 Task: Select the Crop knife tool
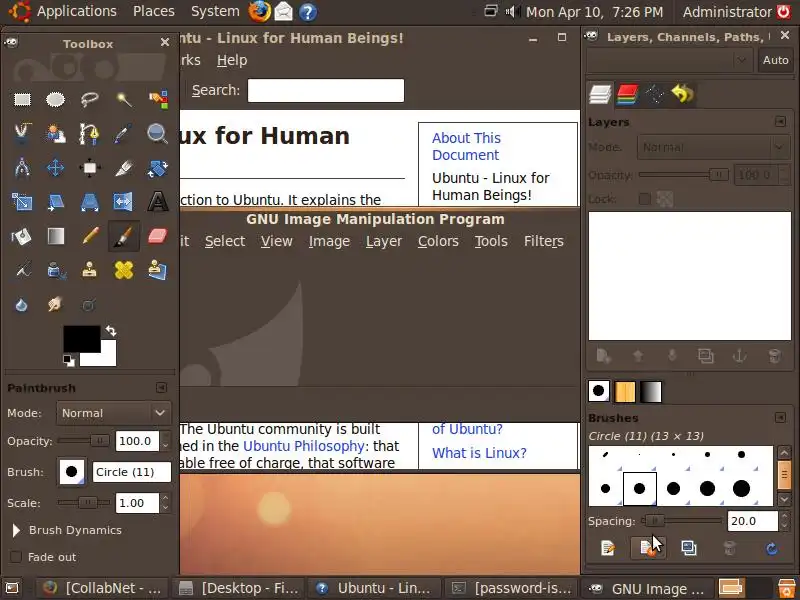(124, 168)
